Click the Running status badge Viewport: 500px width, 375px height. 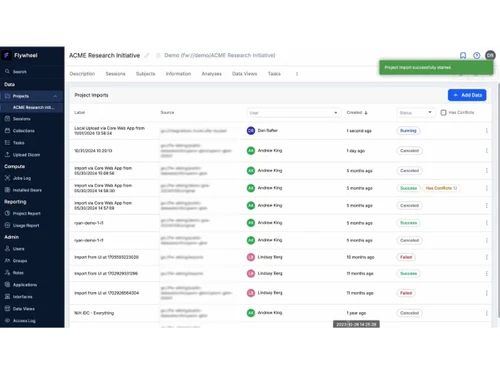[x=408, y=131]
